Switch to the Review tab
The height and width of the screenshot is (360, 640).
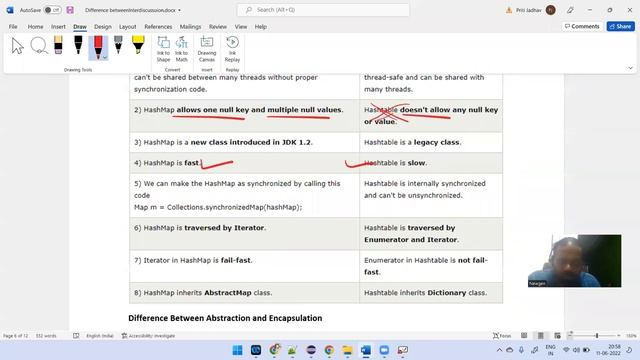coord(218,27)
